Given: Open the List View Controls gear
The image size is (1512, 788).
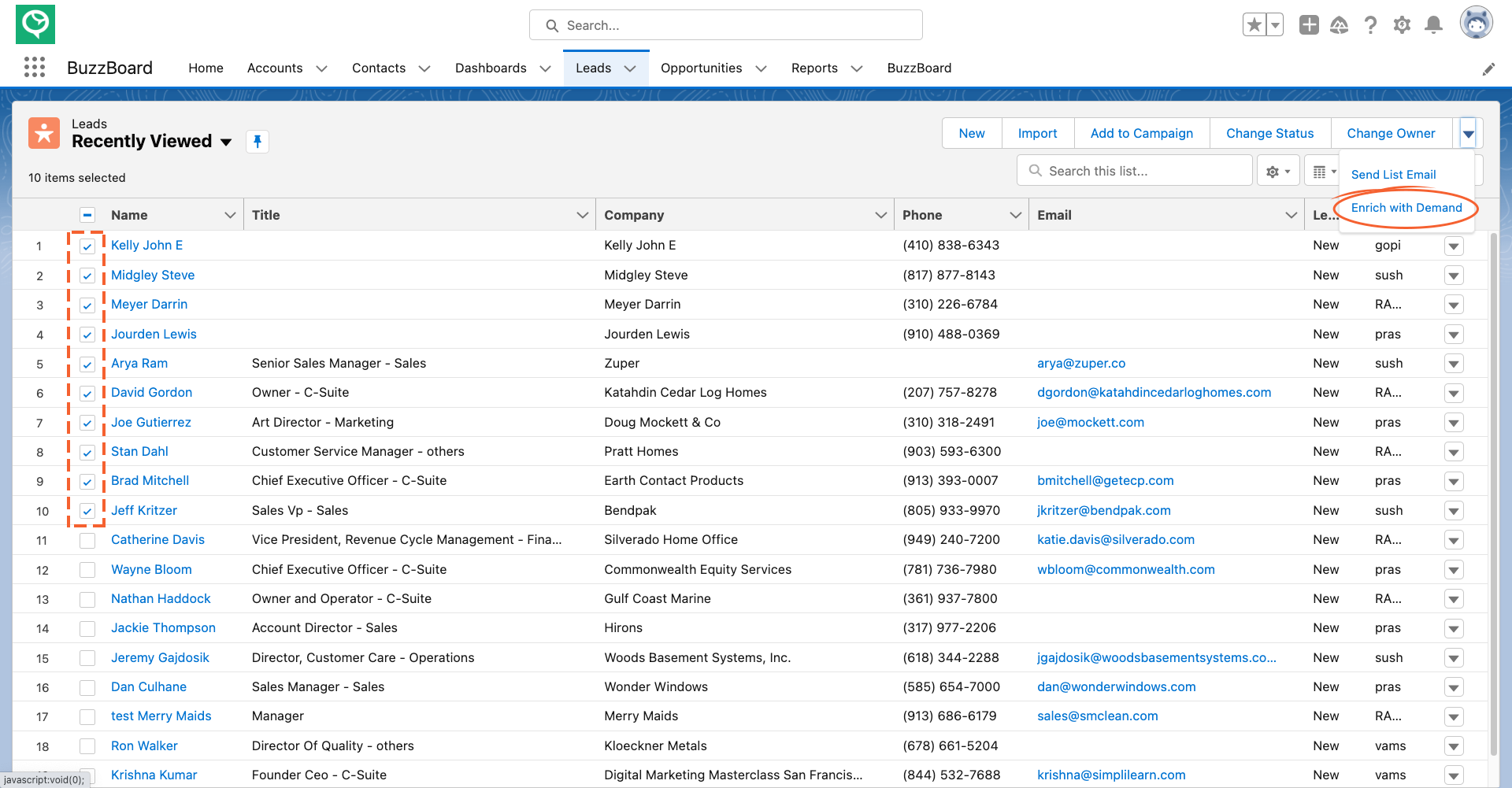Looking at the screenshot, I should (x=1278, y=171).
